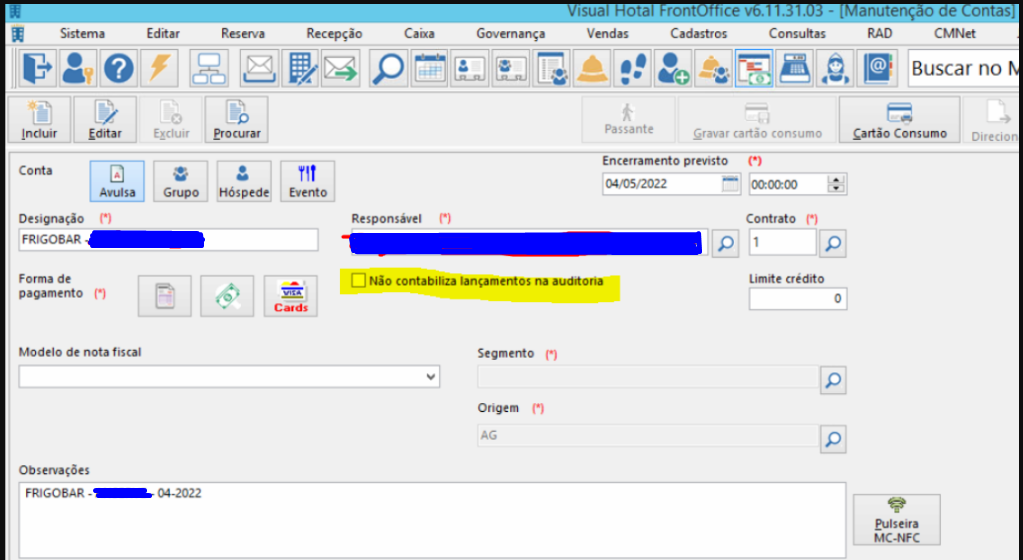Click time stepper arrows beside 00:00:00
The height and width of the screenshot is (560, 1023).
coord(836,184)
